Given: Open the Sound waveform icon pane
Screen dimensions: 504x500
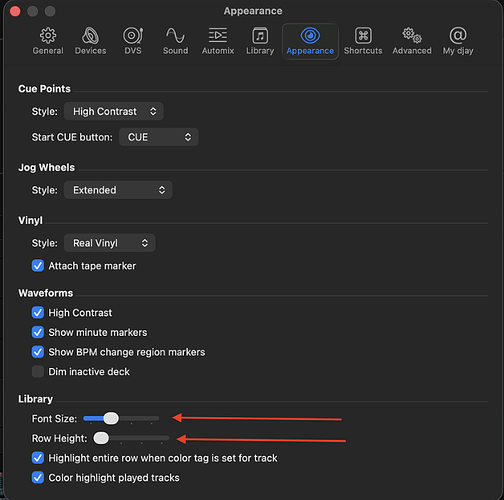Looking at the screenshot, I should (175, 35).
